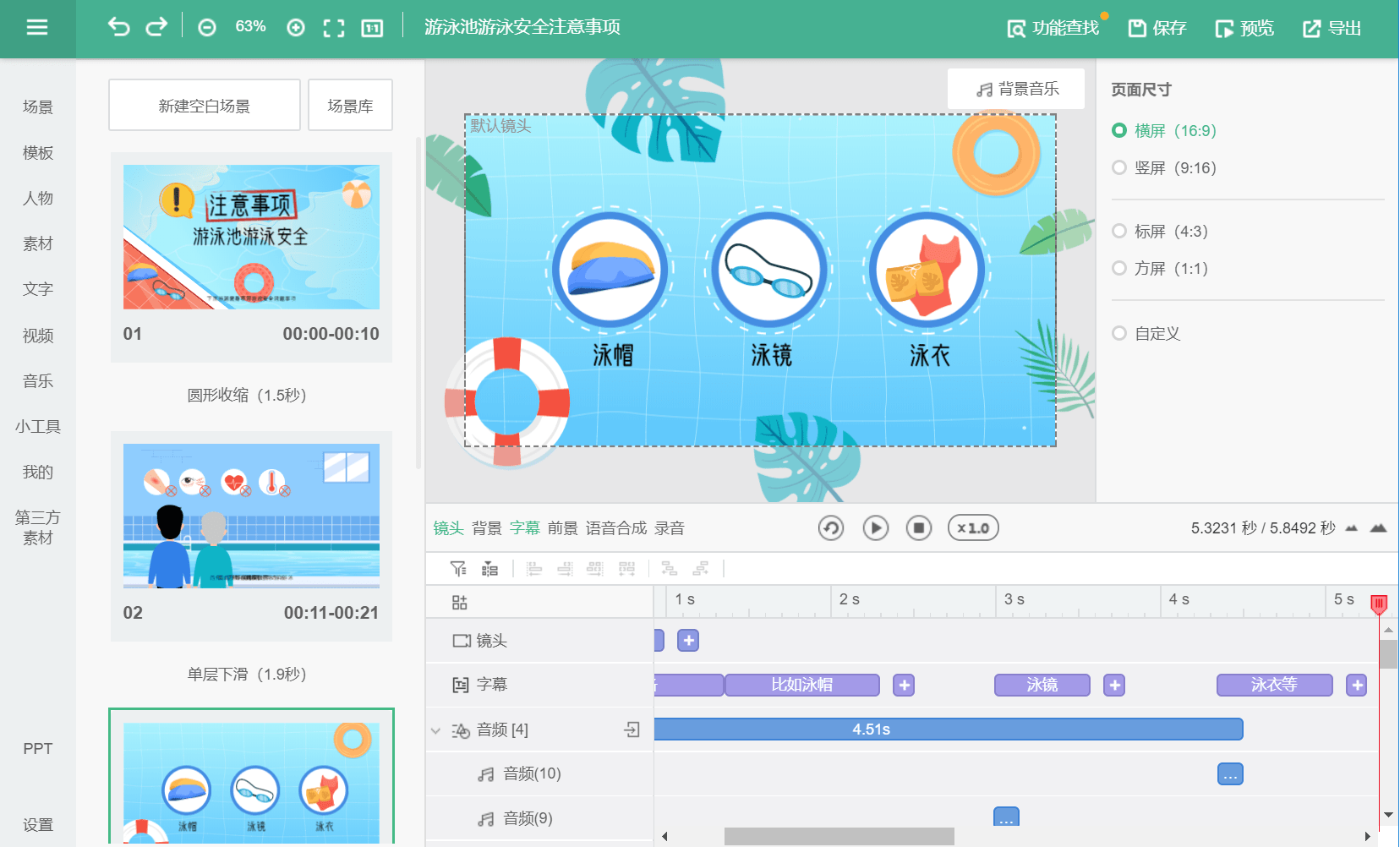
Task: Collapse the 音频 [4] track group
Action: point(436,730)
